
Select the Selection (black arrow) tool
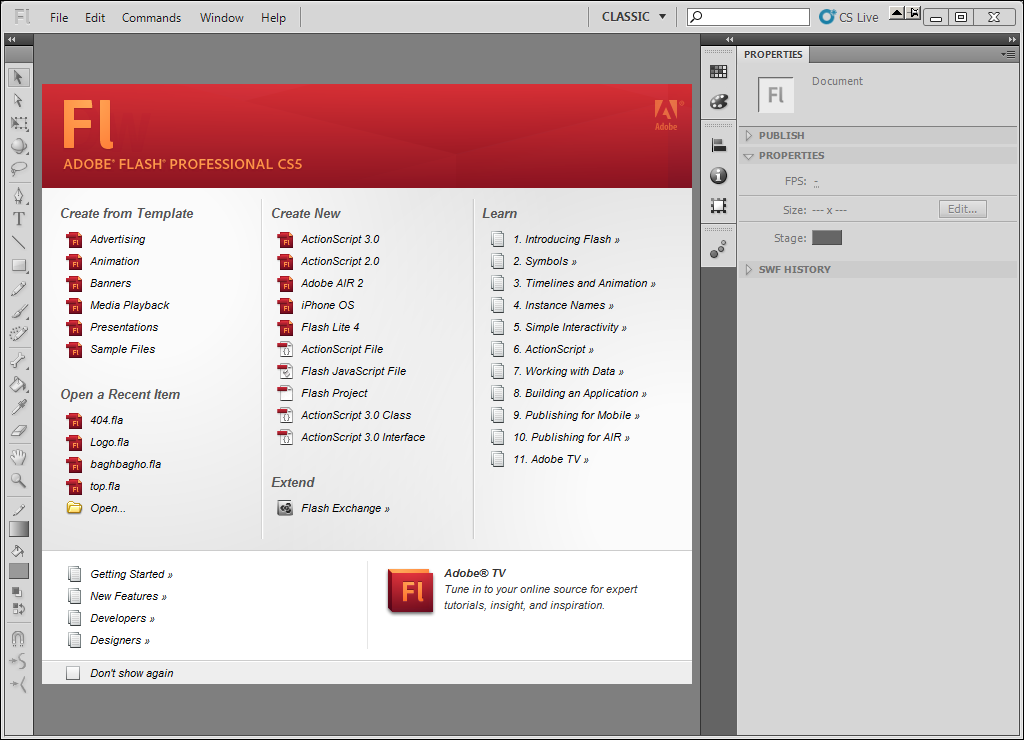(x=18, y=77)
